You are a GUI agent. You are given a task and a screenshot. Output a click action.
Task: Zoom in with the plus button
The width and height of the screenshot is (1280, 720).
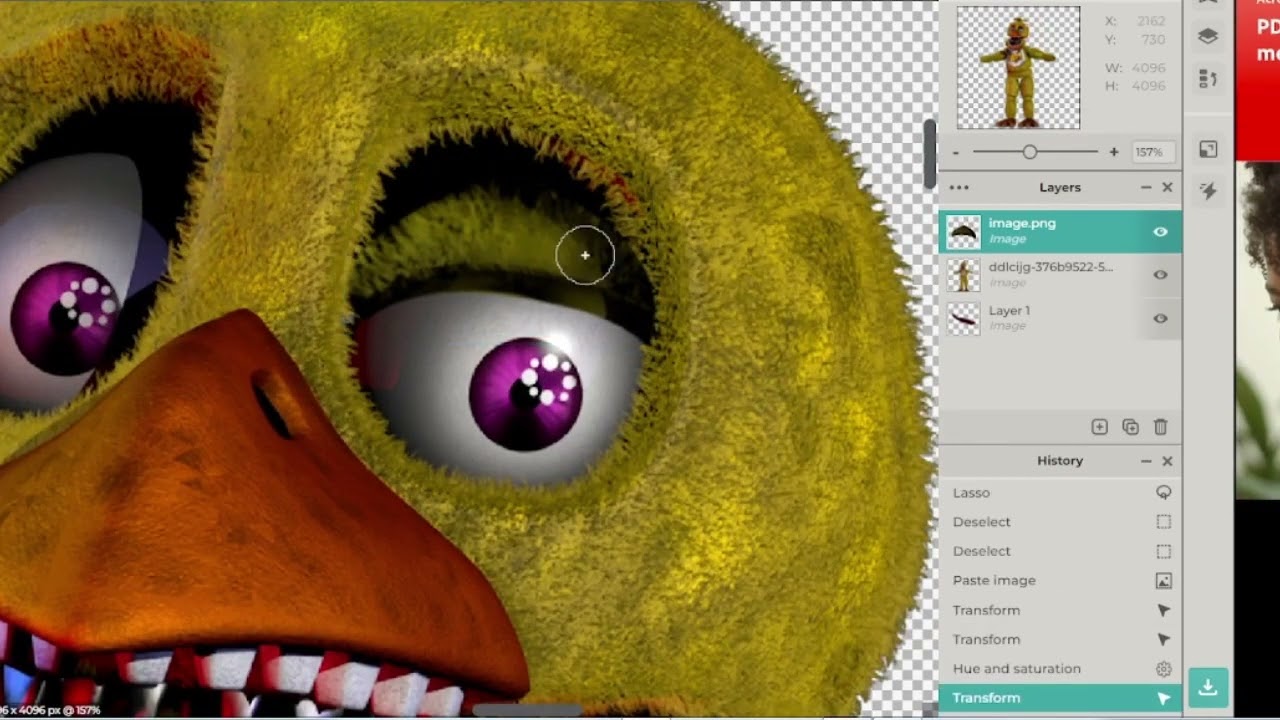[1114, 152]
